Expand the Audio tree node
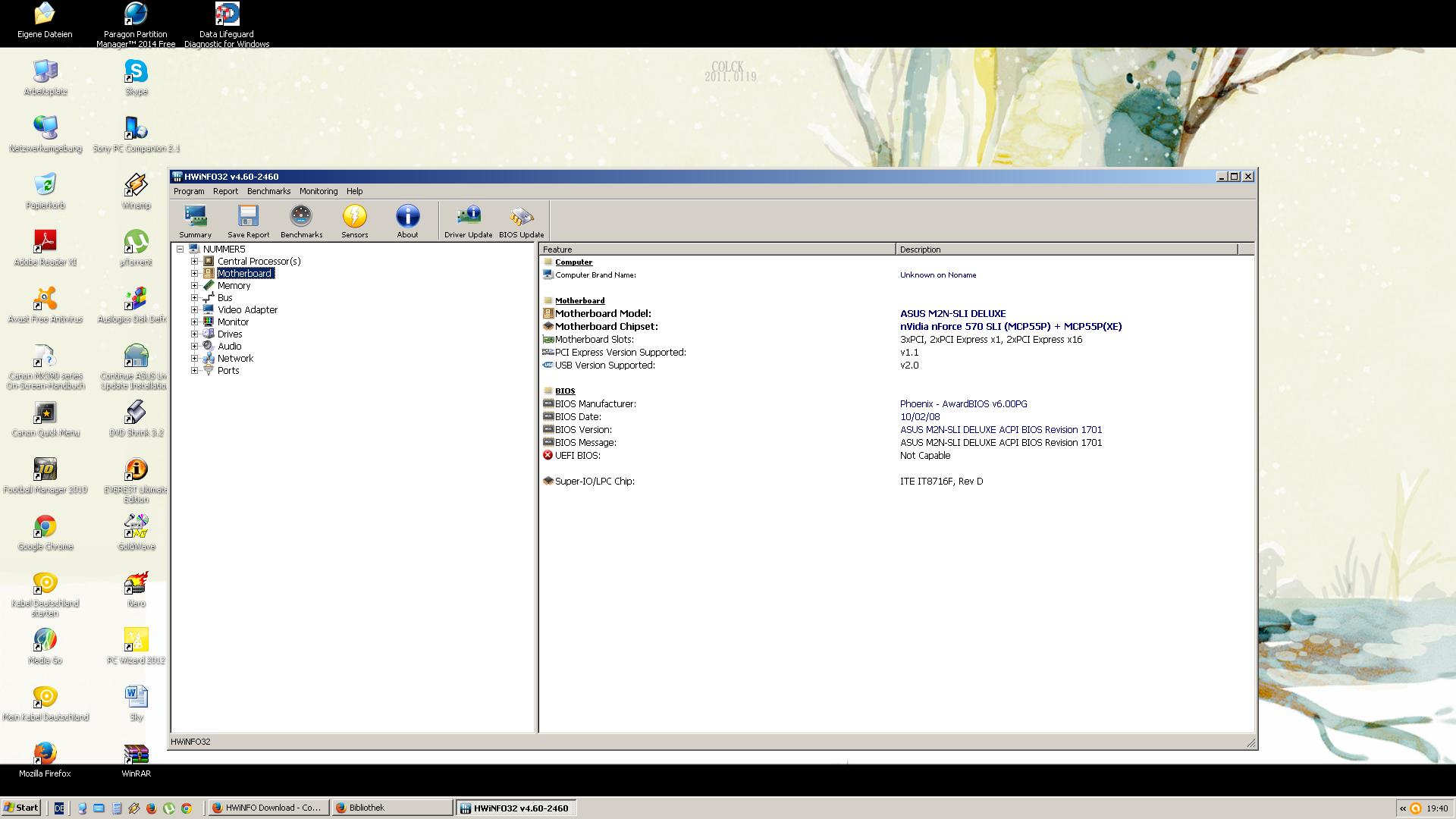The image size is (1456, 819). [194, 346]
